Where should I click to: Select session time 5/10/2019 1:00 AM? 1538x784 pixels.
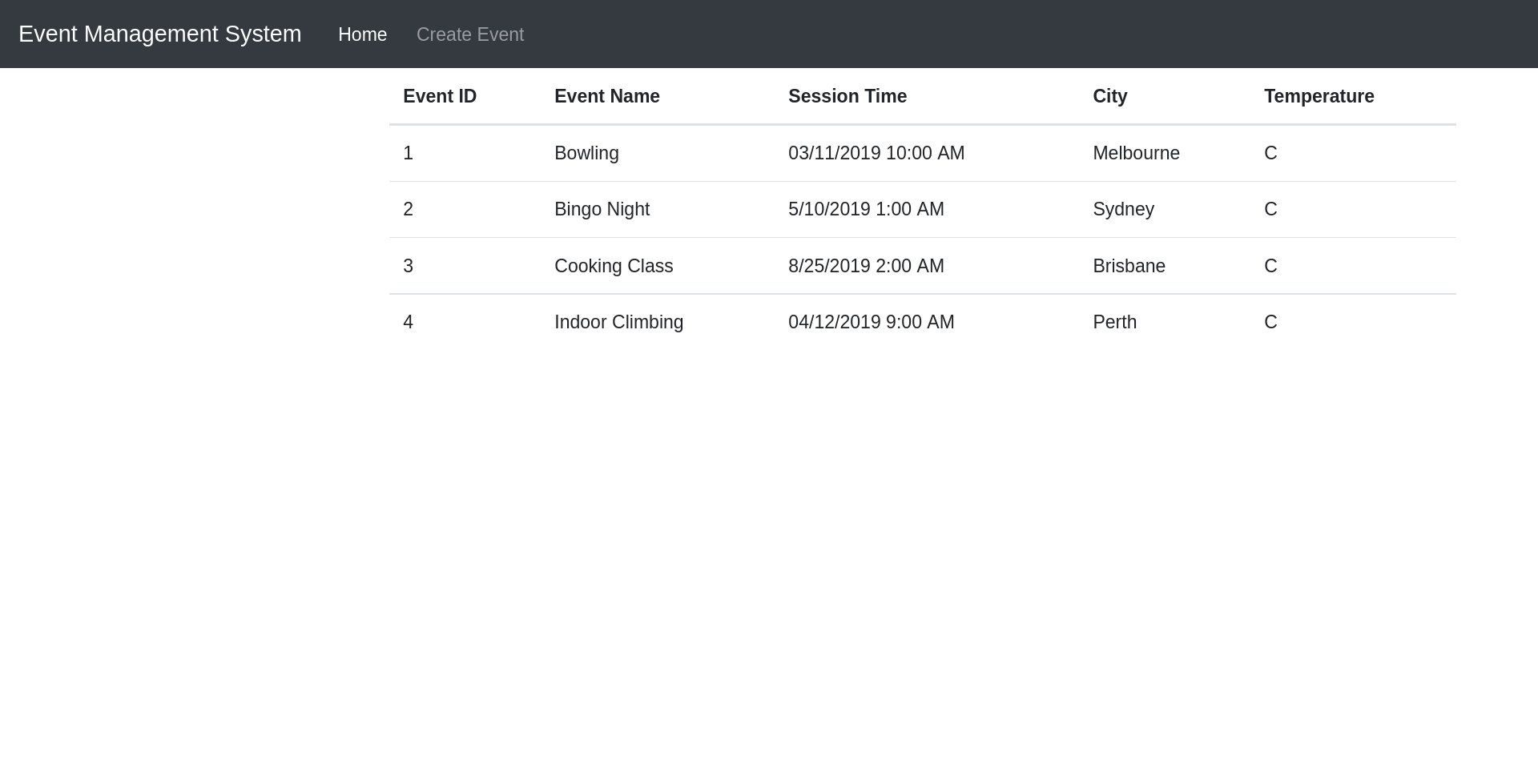click(x=866, y=209)
